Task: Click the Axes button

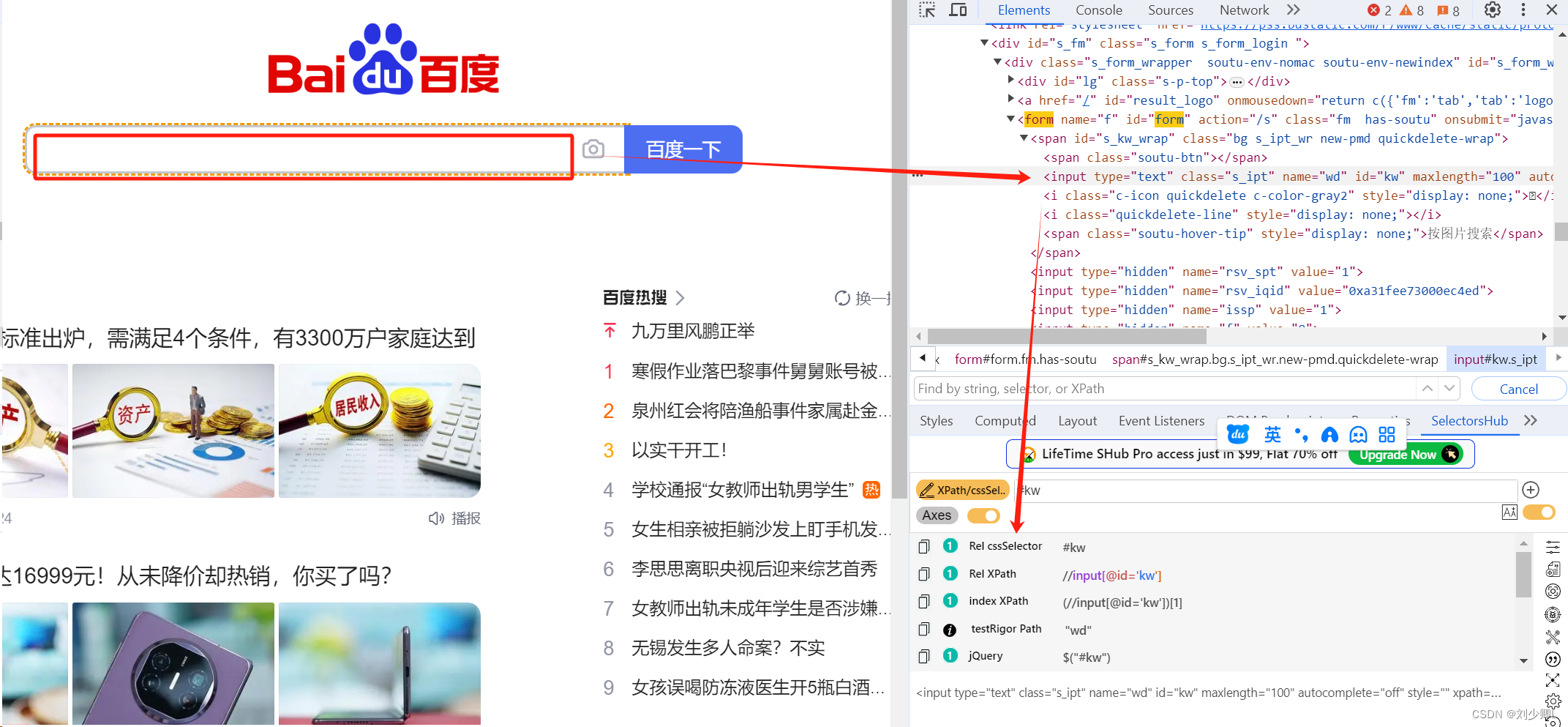Action: (937, 515)
